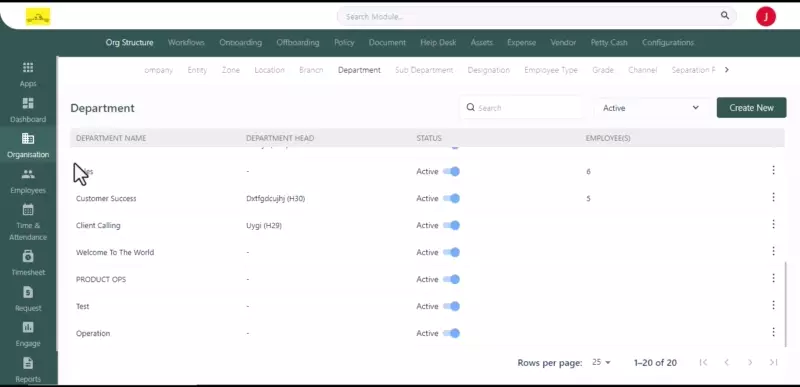This screenshot has width=800, height=387.
Task: Open the Request sidebar icon
Action: (x=28, y=292)
